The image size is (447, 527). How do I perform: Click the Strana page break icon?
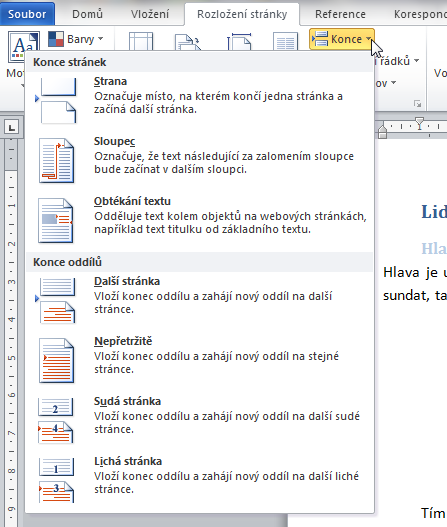pos(56,100)
